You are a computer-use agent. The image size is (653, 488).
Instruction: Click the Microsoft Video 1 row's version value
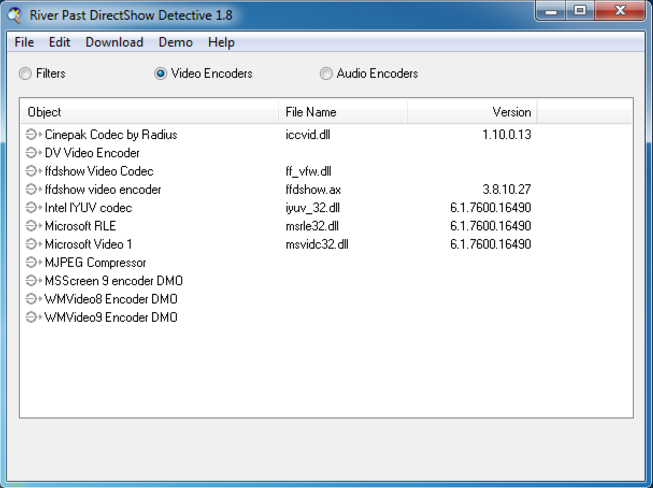tap(491, 244)
